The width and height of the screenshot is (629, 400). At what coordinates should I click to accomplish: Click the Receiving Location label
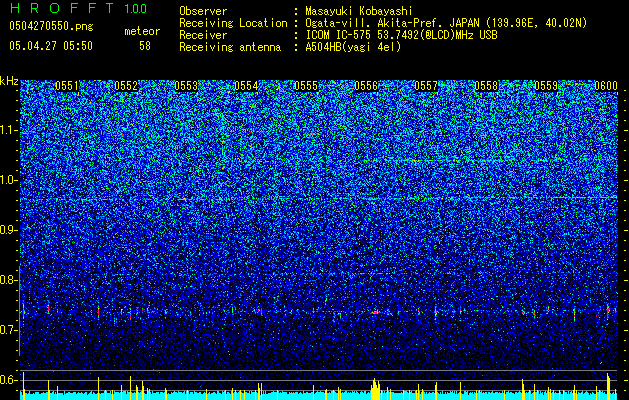[233, 24]
